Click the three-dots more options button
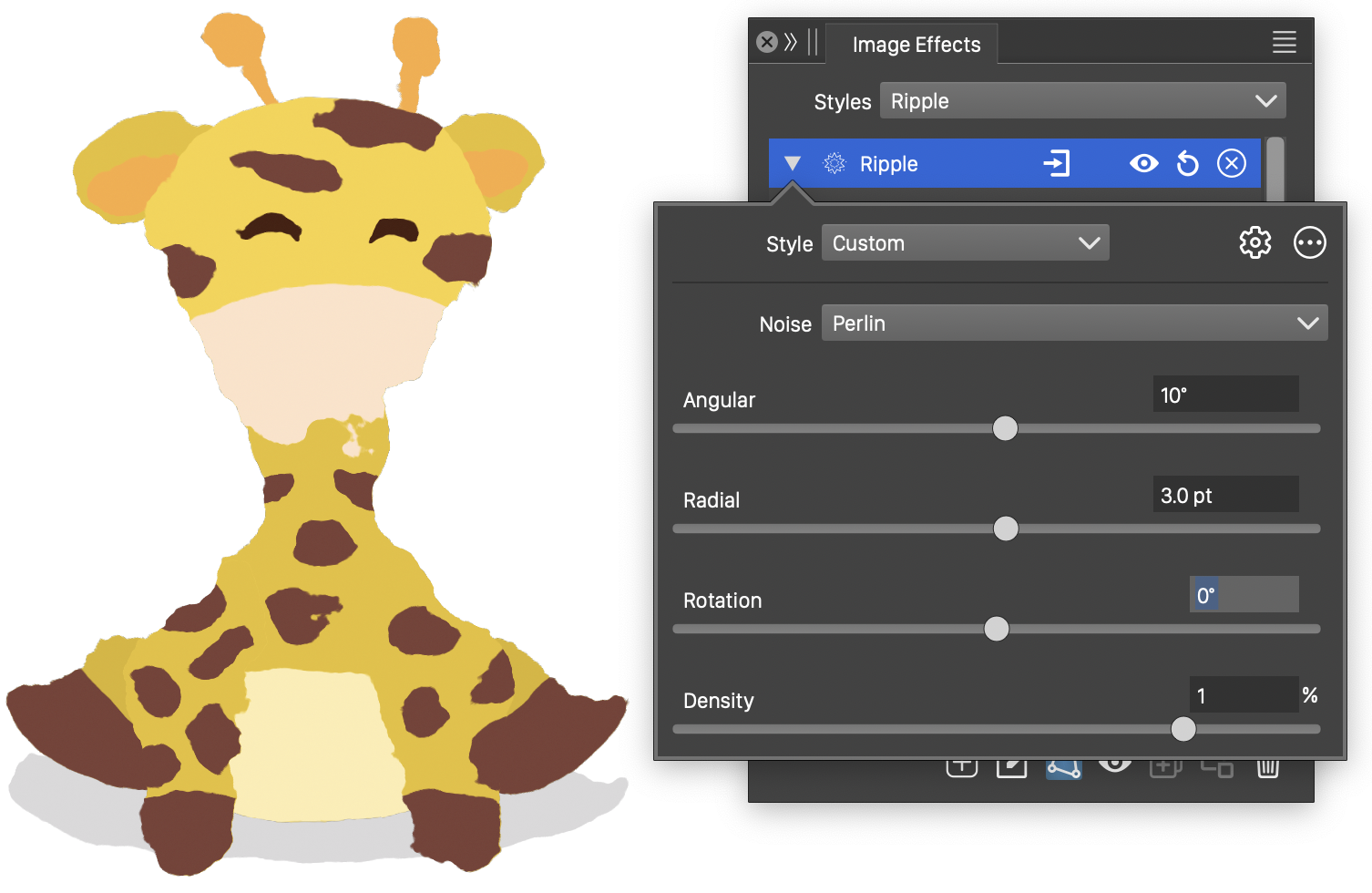The height and width of the screenshot is (893, 1372). (1309, 243)
